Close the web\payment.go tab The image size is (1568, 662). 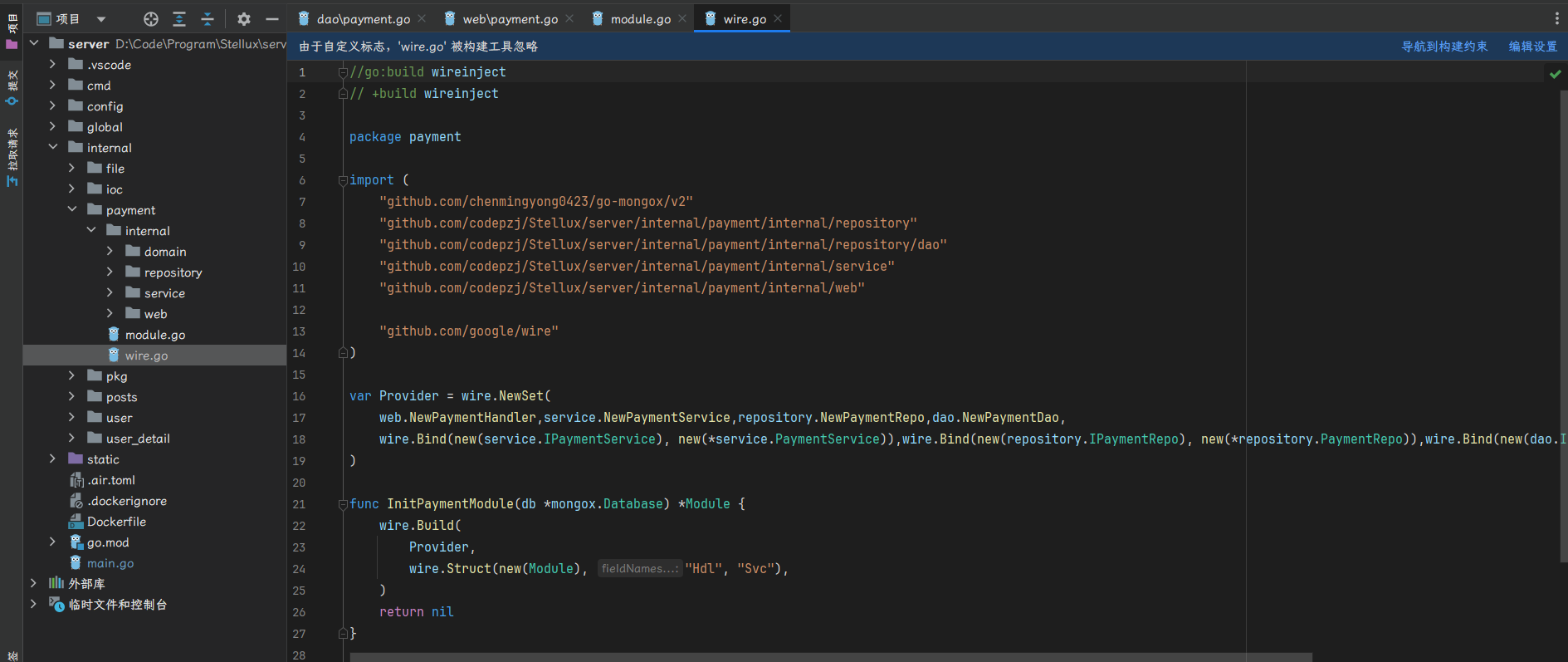tap(569, 18)
